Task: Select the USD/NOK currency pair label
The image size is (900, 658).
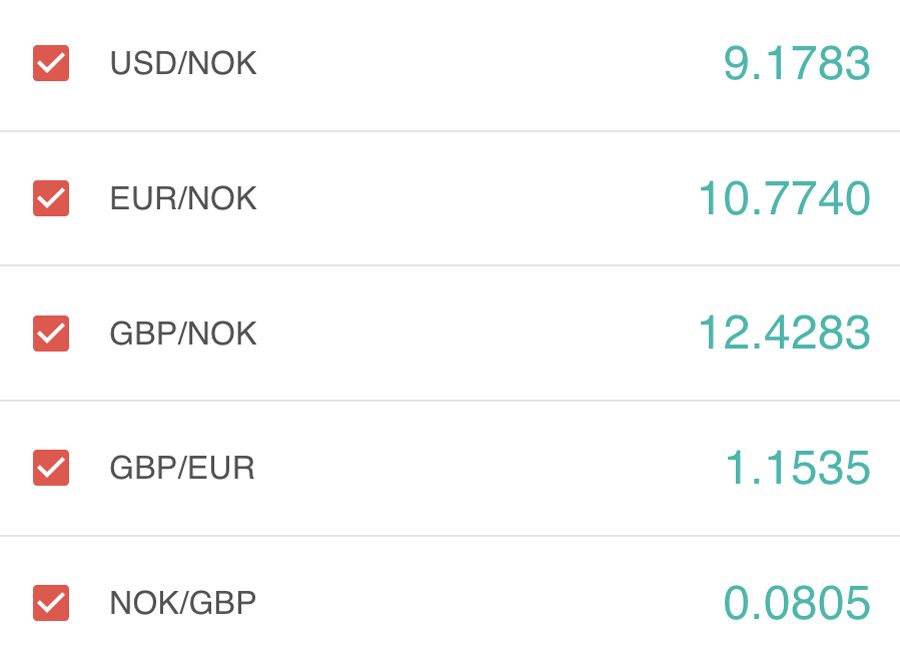Action: tap(183, 63)
